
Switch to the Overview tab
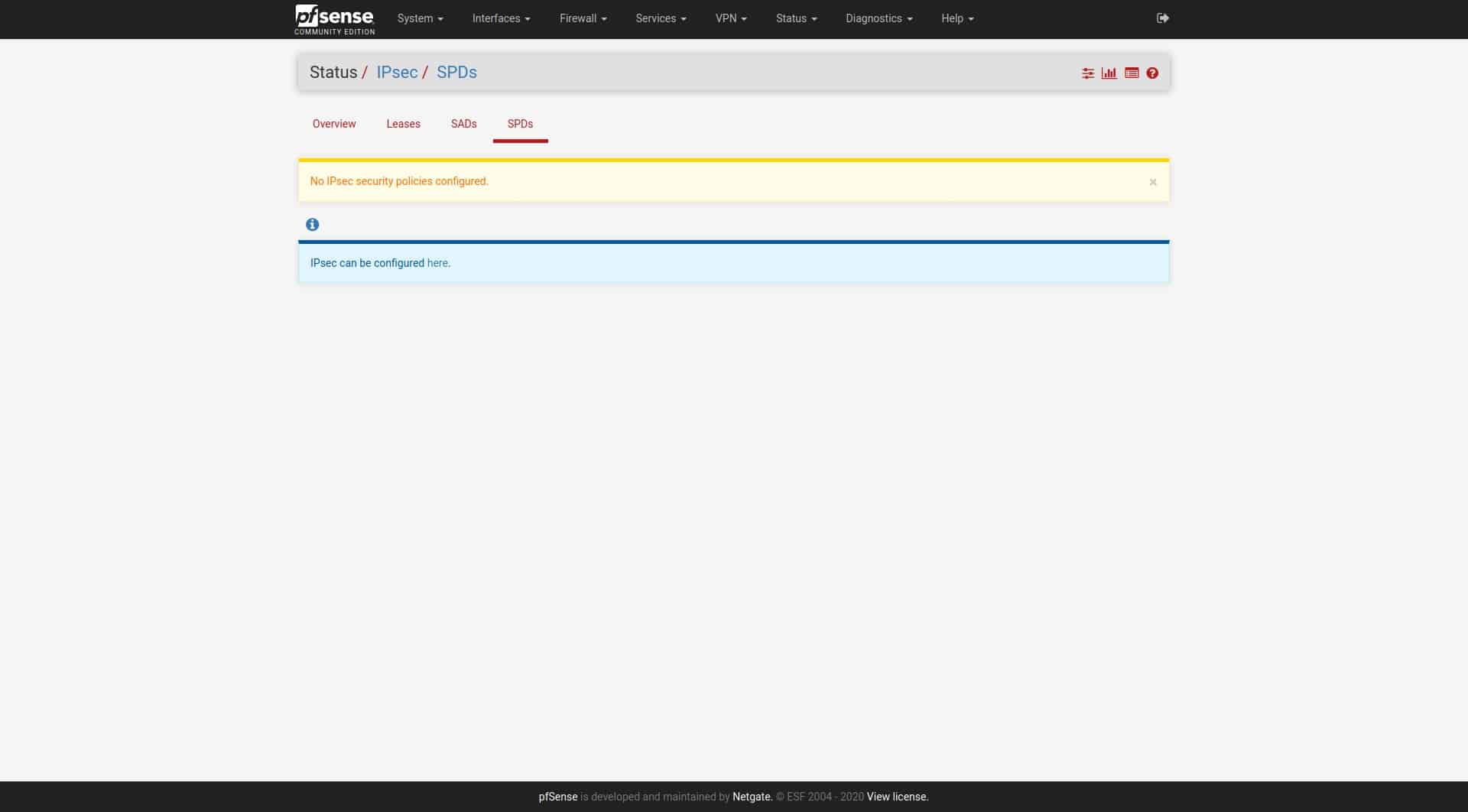coord(334,124)
